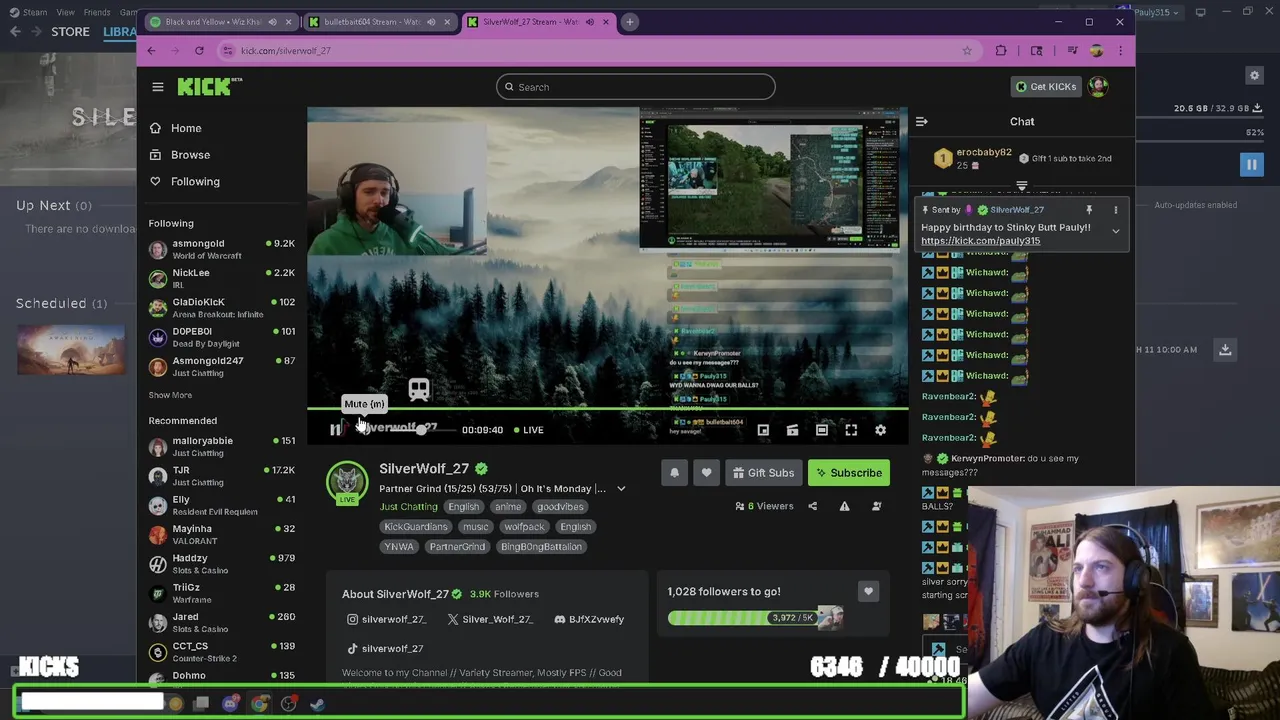Open Haddzy Slots & Casino channel
This screenshot has width=1280, height=720.
point(221,564)
